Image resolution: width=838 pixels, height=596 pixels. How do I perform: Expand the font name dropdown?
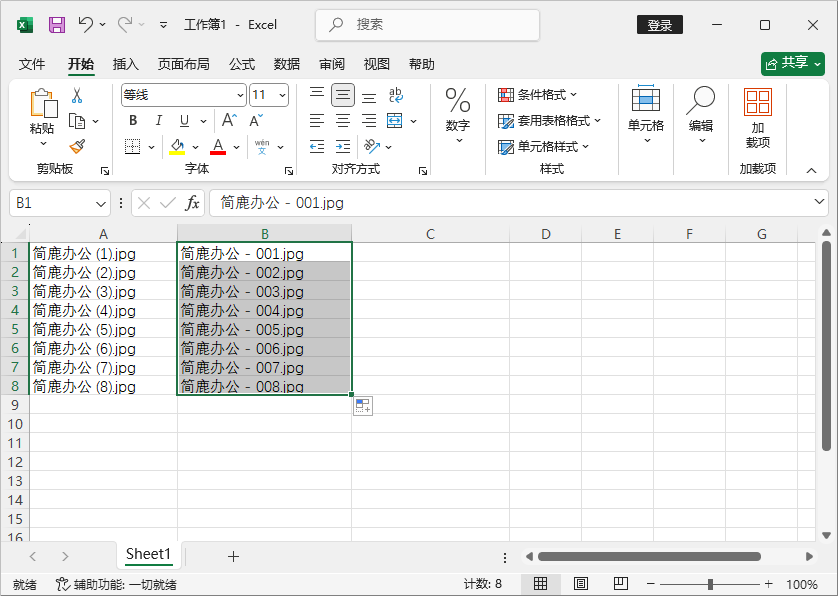(240, 95)
